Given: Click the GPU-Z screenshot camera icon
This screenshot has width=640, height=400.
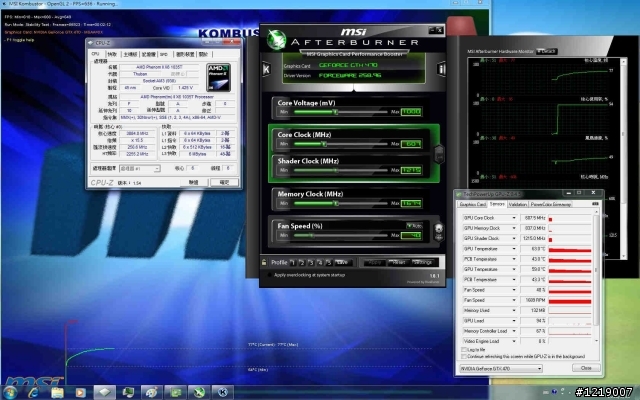Looking at the screenshot, I should (595, 204).
